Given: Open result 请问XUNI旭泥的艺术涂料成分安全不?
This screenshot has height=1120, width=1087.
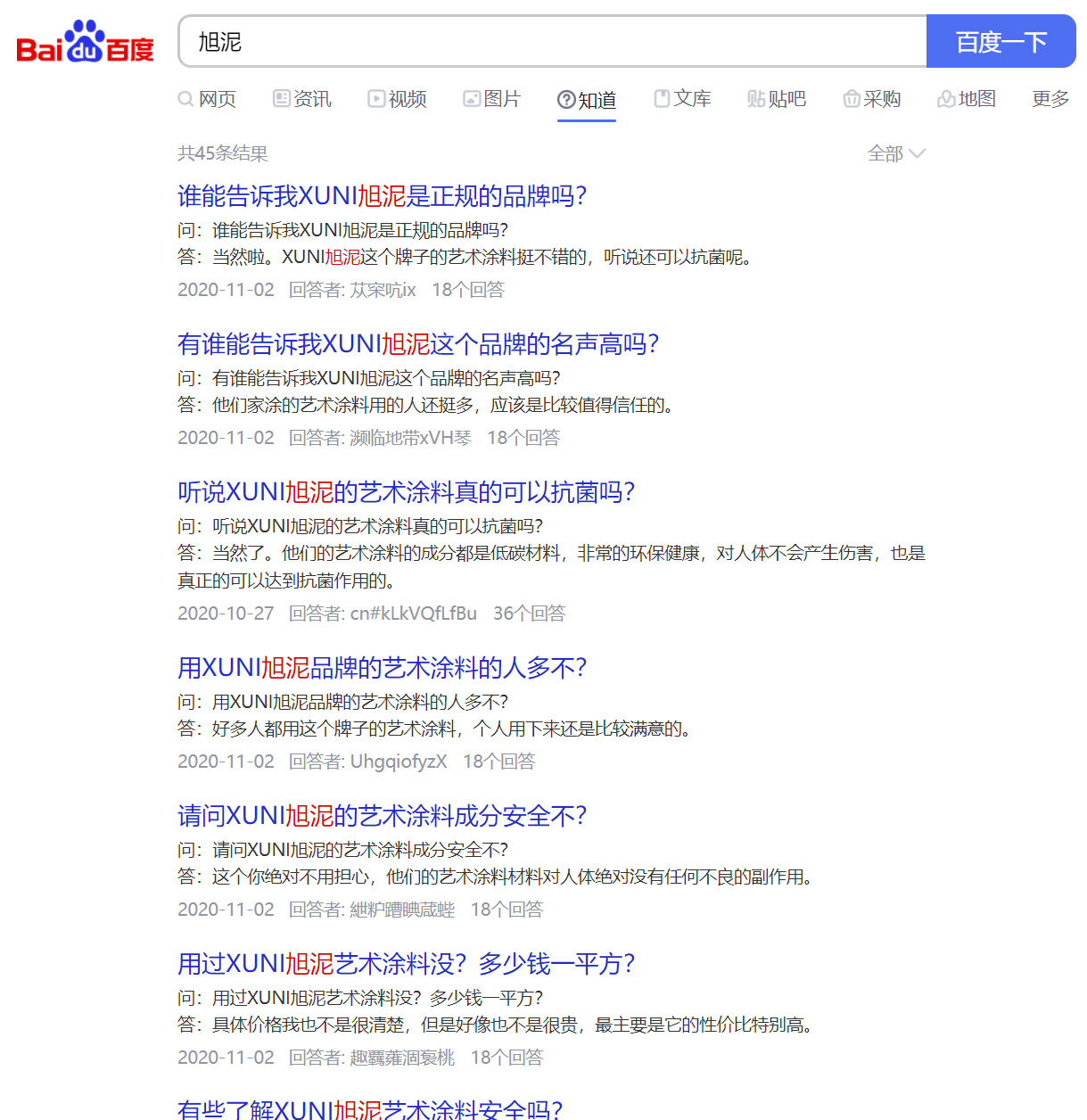Looking at the screenshot, I should pyautogui.click(x=382, y=815).
